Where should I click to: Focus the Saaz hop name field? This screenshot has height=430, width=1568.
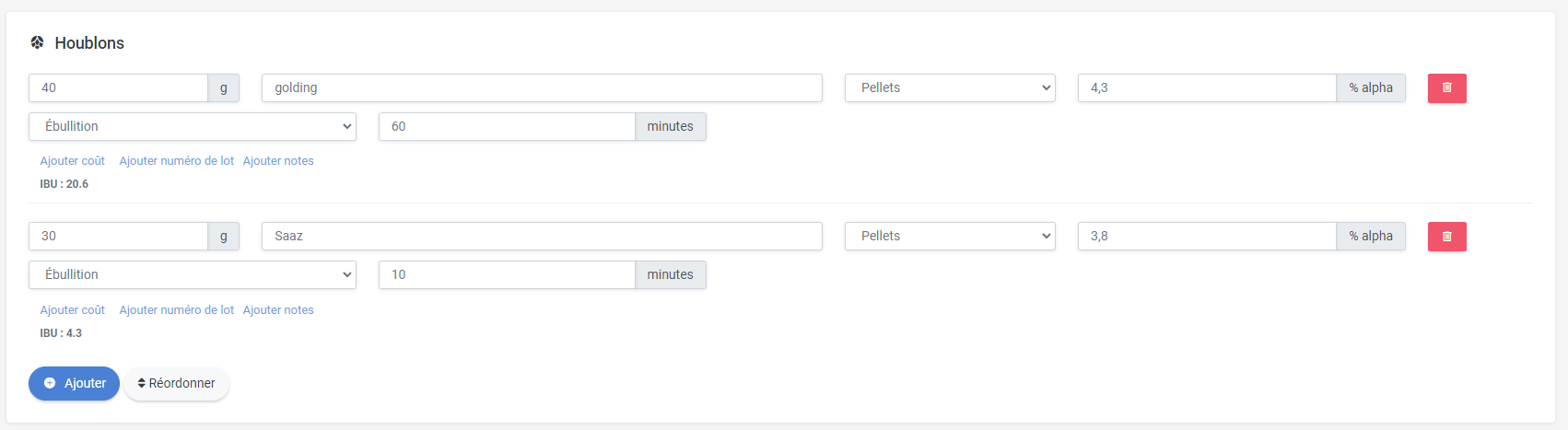[542, 236]
